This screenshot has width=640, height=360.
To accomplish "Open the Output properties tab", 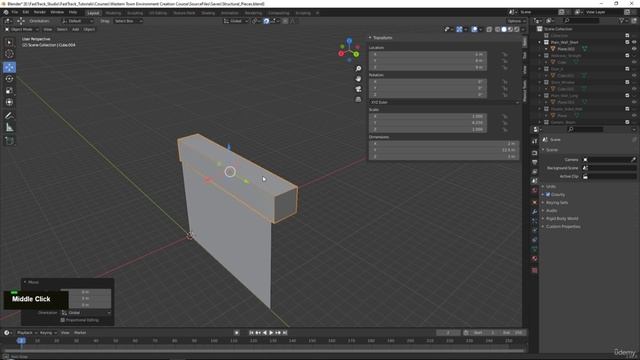I will tap(535, 162).
